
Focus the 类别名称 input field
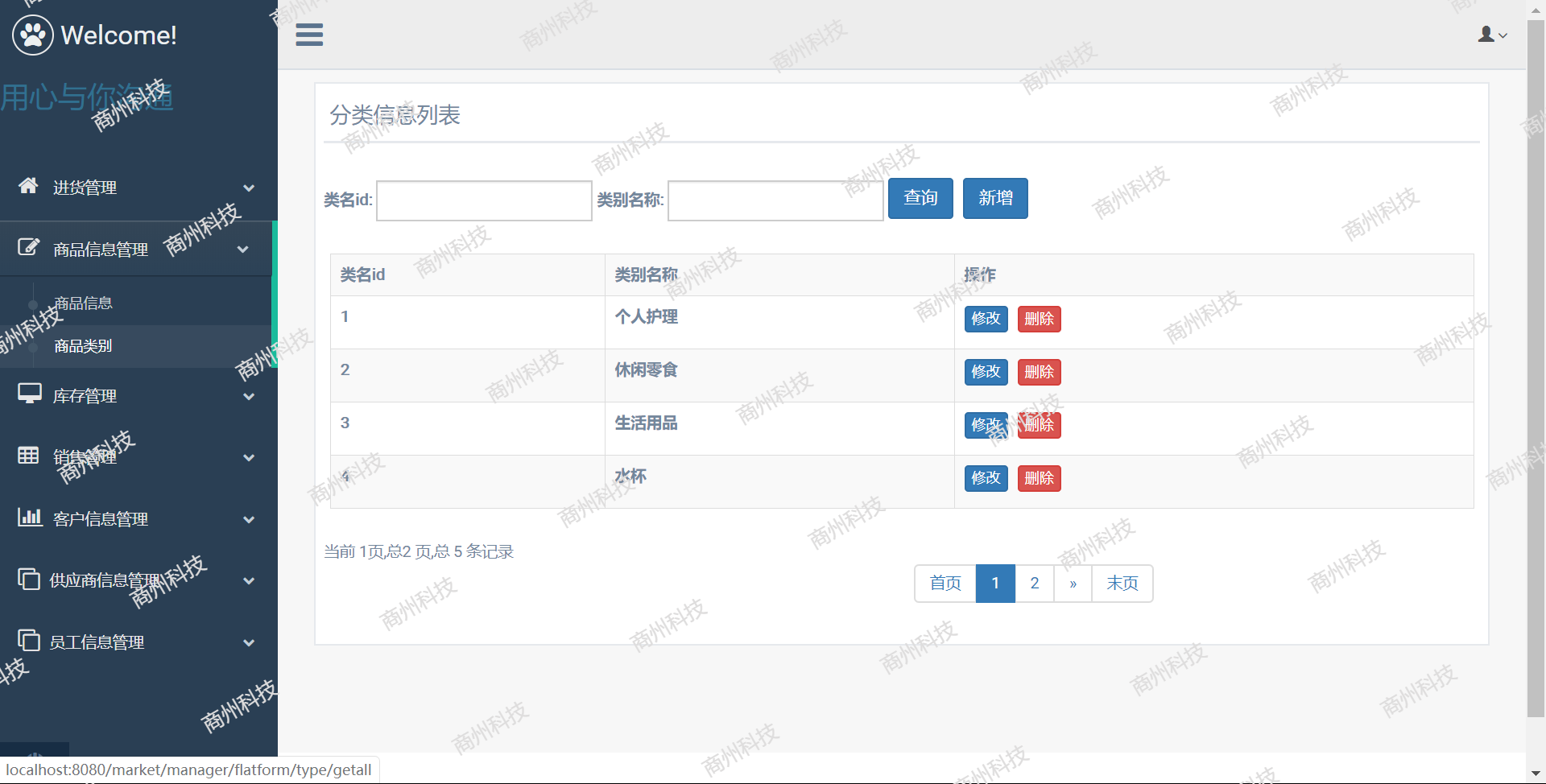click(x=775, y=200)
